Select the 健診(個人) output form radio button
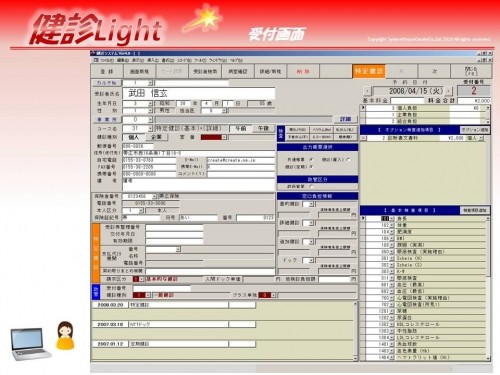This screenshot has width=500, height=375. [x=349, y=160]
